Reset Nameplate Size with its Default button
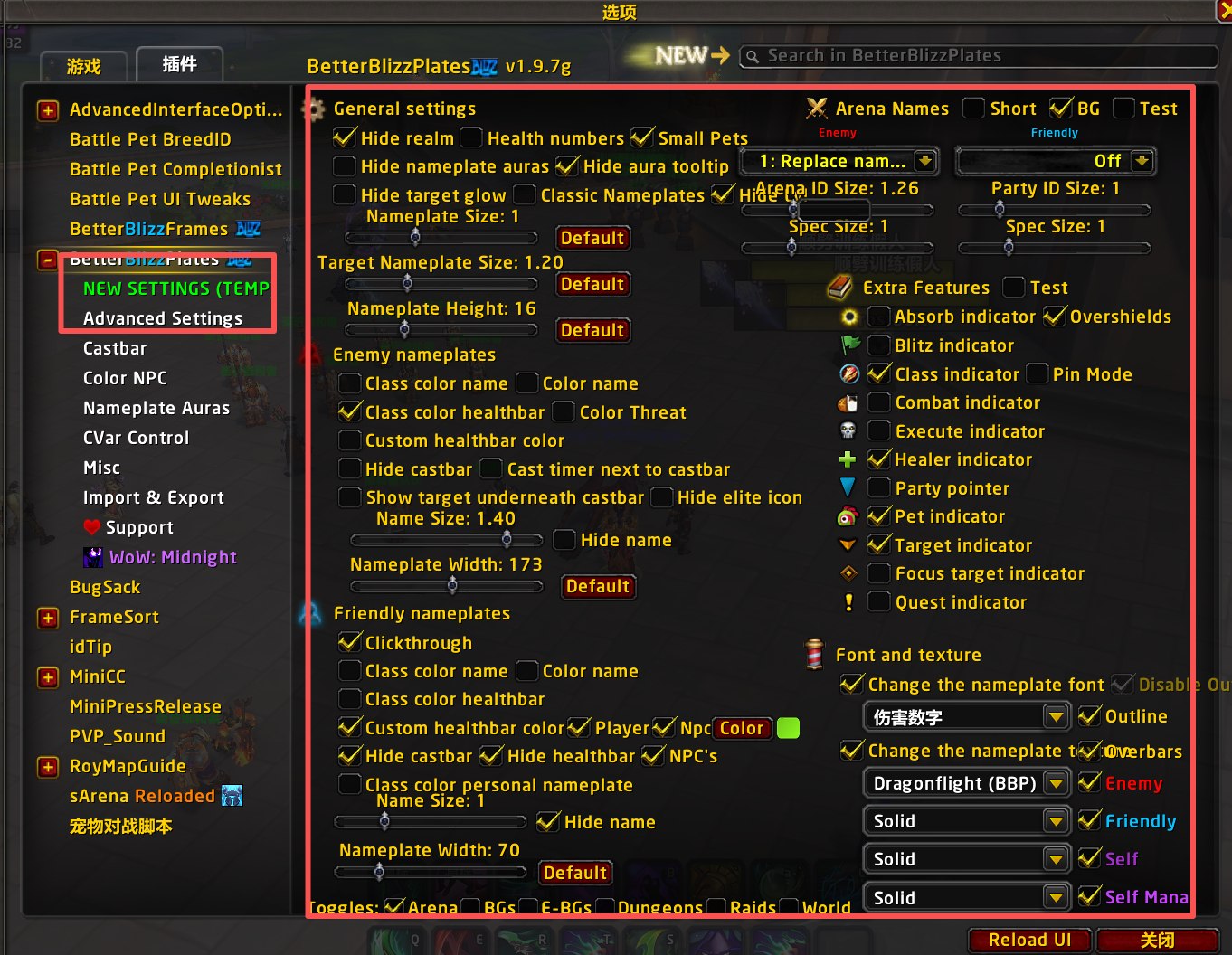Screen dimensions: 1232x955 pos(592,238)
